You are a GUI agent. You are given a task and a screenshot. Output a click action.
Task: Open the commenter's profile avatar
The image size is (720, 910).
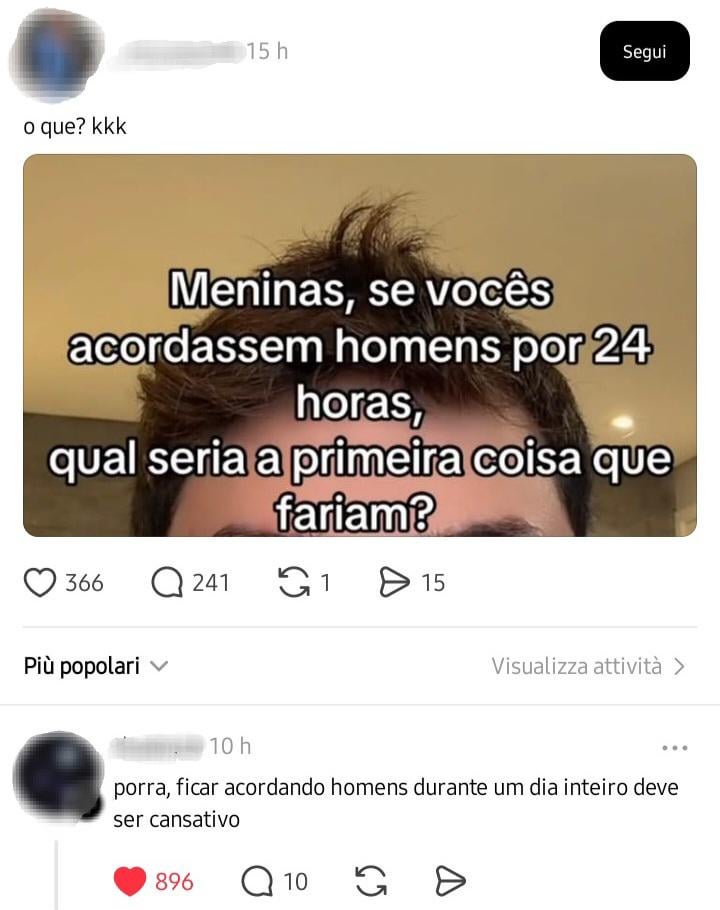point(57,777)
